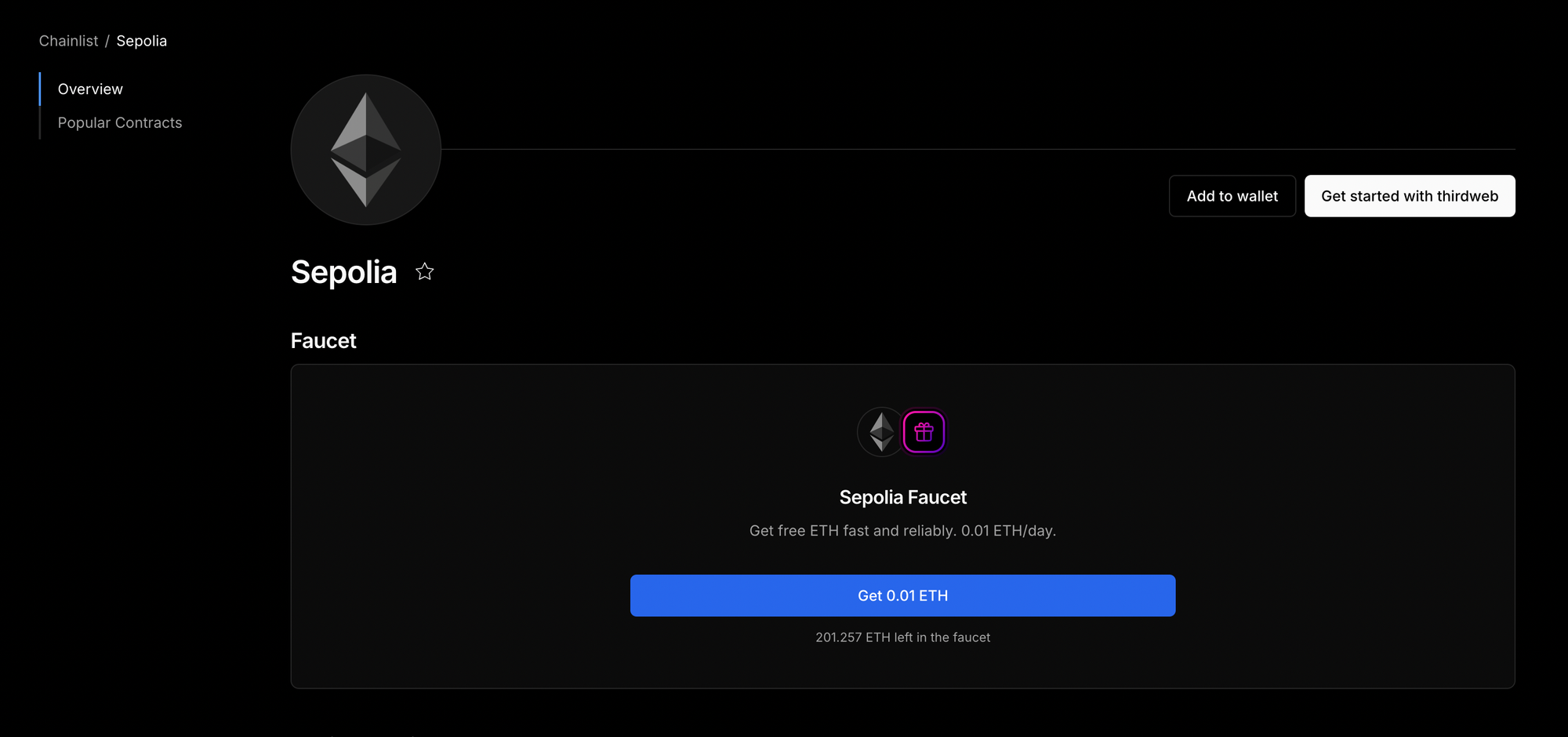Favorite the Sepolia network using the star toggle

424,272
